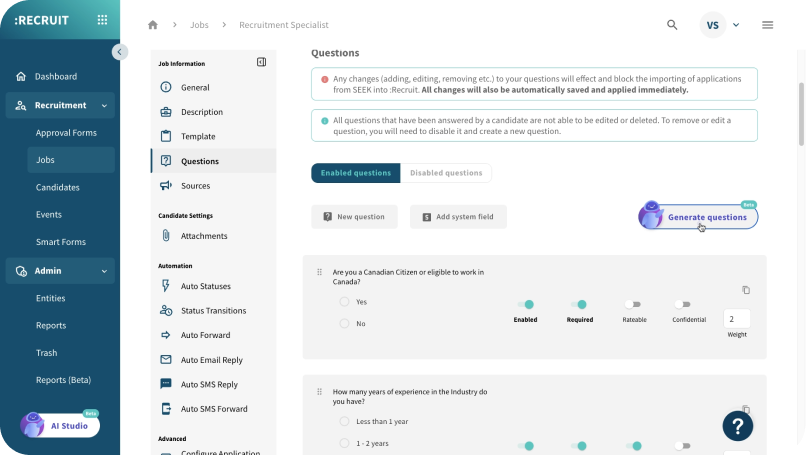The width and height of the screenshot is (806, 455).
Task: Click the Status Transitions icon
Action: [x=166, y=310]
